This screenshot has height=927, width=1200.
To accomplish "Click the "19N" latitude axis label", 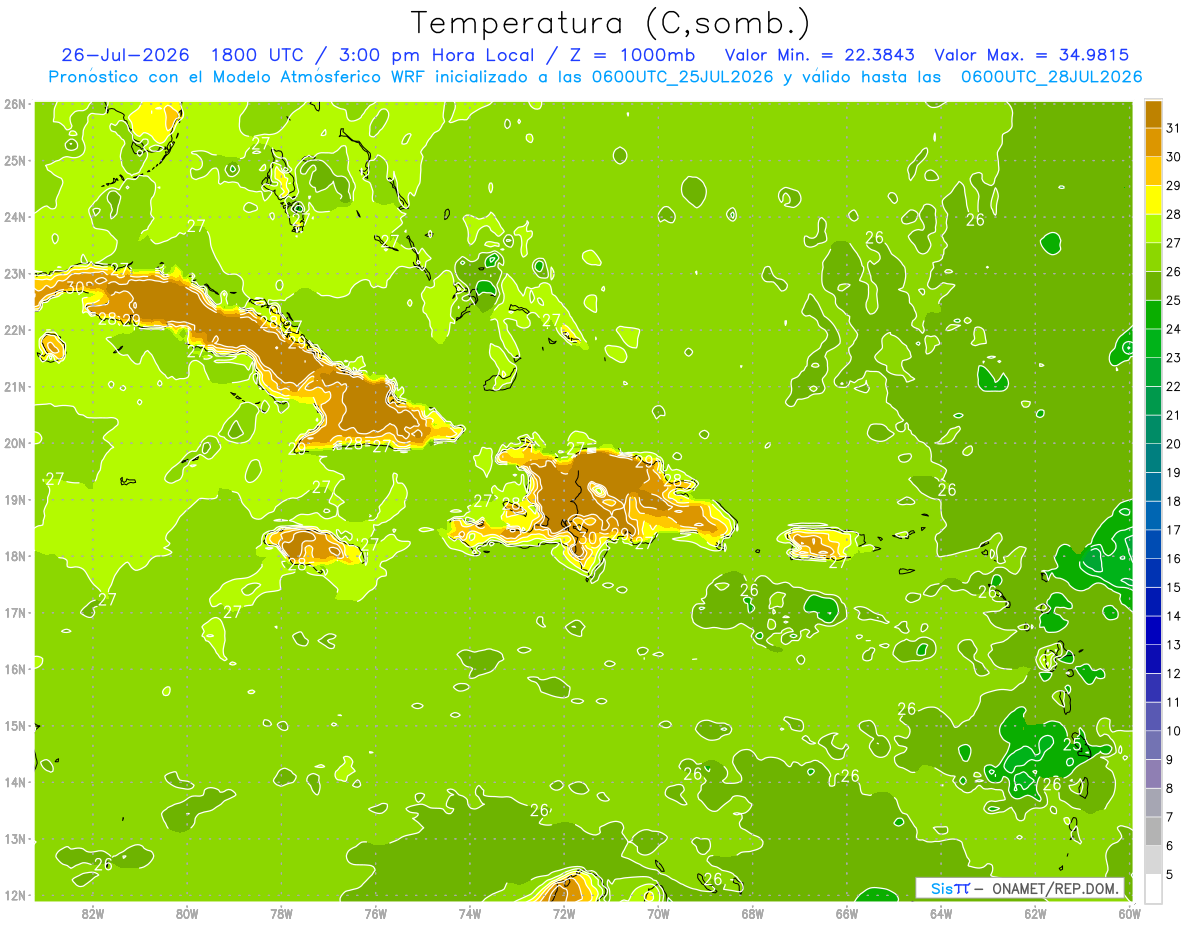I will [14, 499].
